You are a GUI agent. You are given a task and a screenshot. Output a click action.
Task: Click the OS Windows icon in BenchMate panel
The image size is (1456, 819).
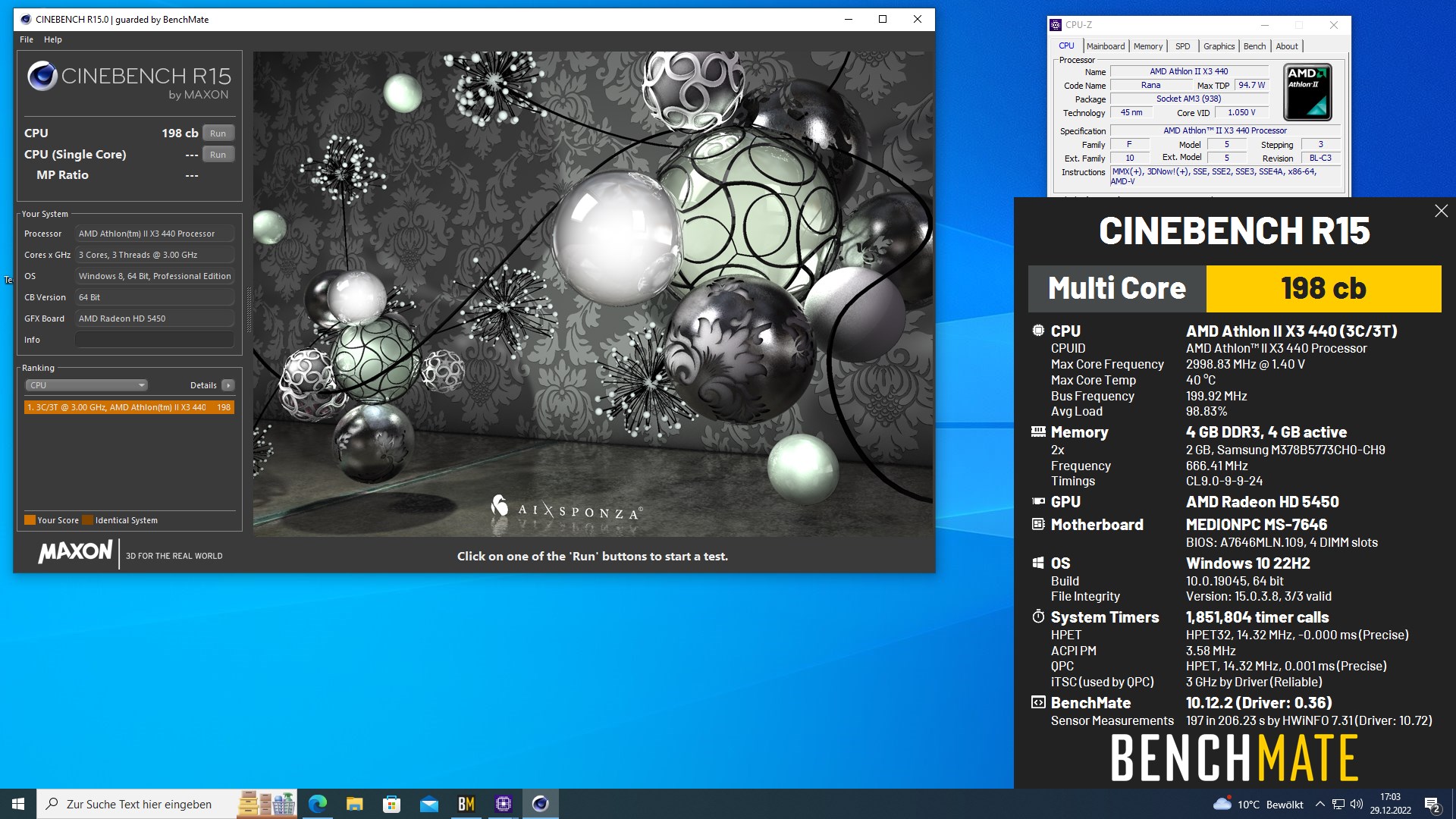[1038, 563]
